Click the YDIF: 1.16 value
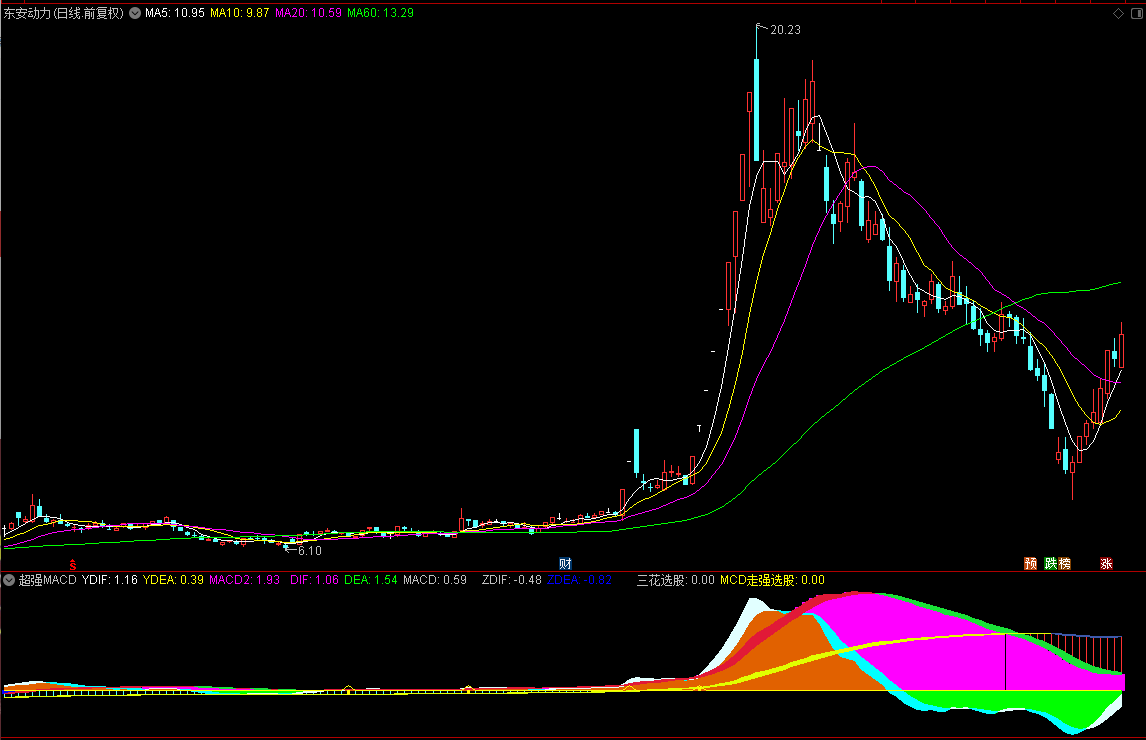Screen dimensions: 1146x740 pos(110,580)
